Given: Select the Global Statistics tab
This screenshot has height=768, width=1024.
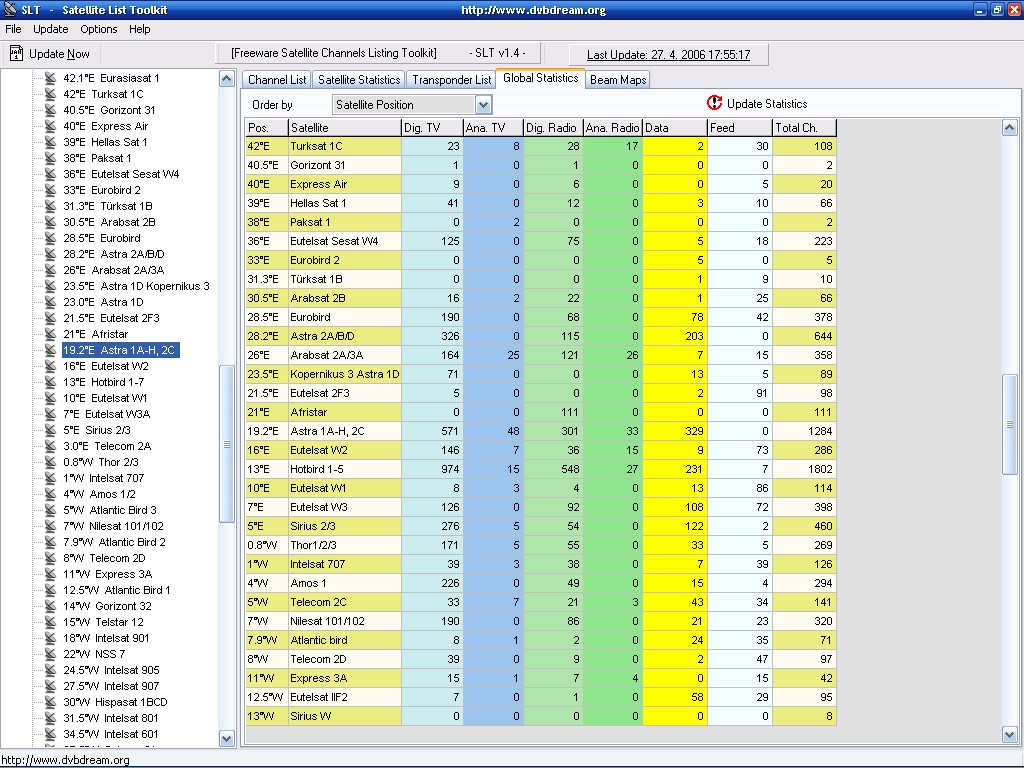Looking at the screenshot, I should click(541, 78).
